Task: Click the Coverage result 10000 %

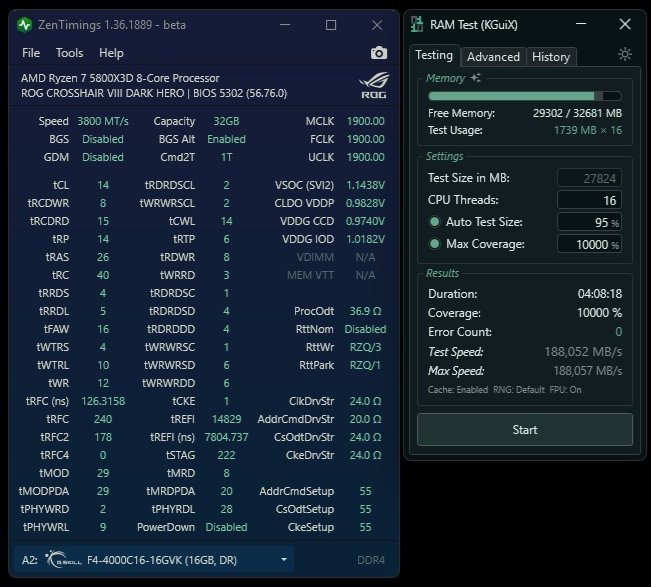Action: [x=600, y=313]
